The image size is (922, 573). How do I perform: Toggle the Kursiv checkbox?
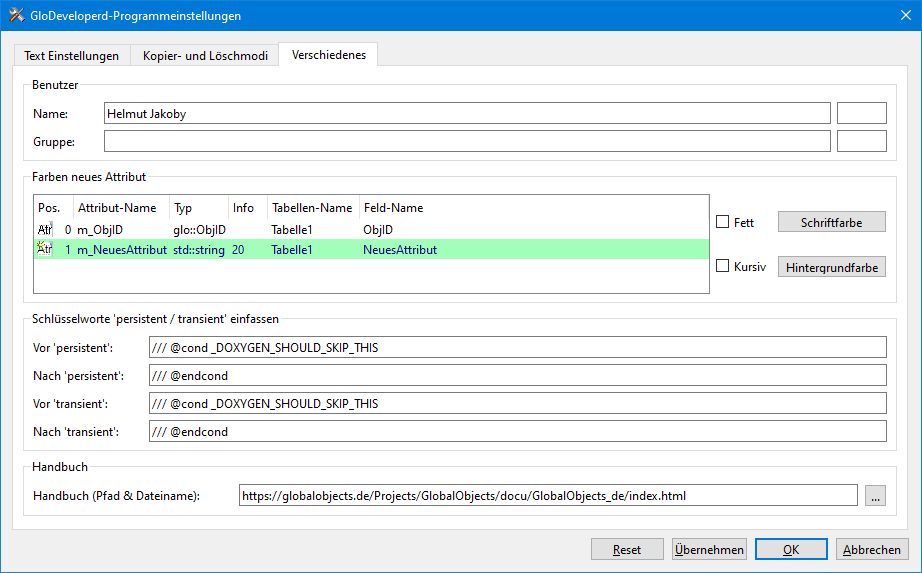click(723, 266)
